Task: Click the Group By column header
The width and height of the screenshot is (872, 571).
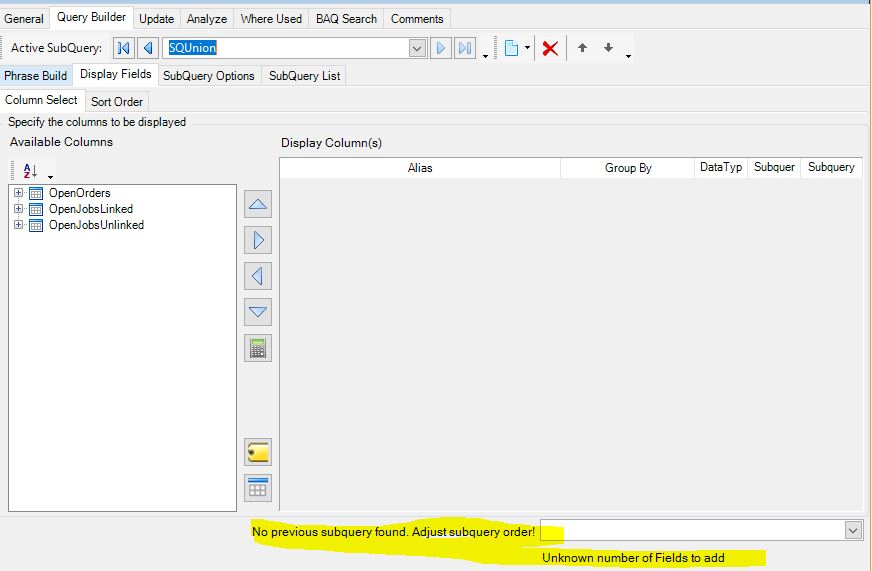Action: click(628, 168)
